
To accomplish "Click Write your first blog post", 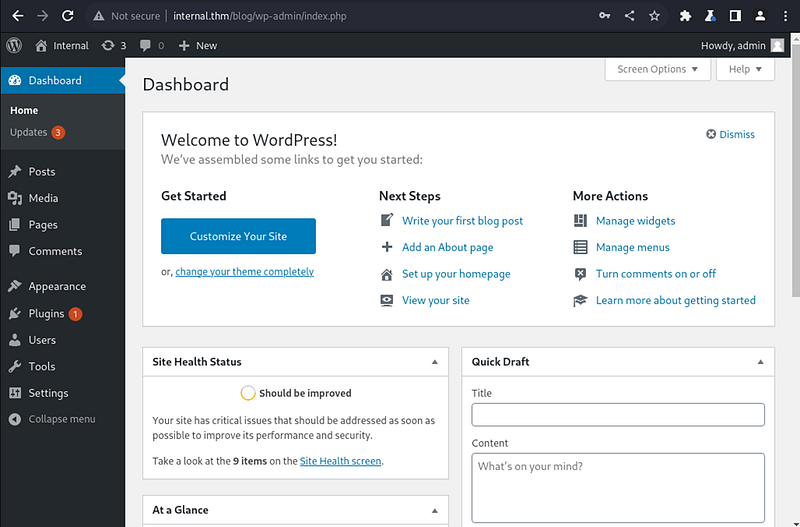I will click(x=462, y=221).
